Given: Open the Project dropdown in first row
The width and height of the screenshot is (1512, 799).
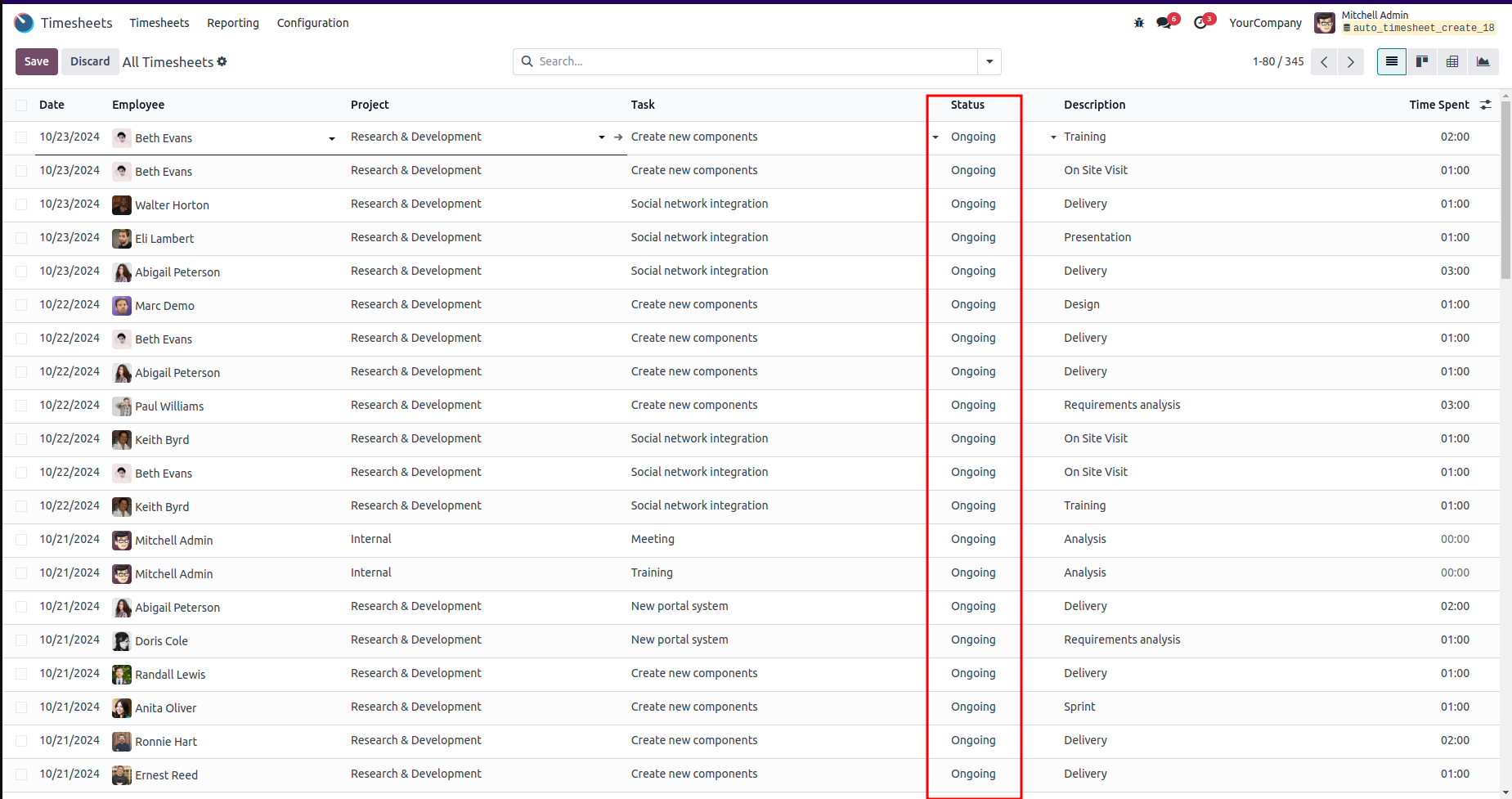Looking at the screenshot, I should tap(602, 137).
